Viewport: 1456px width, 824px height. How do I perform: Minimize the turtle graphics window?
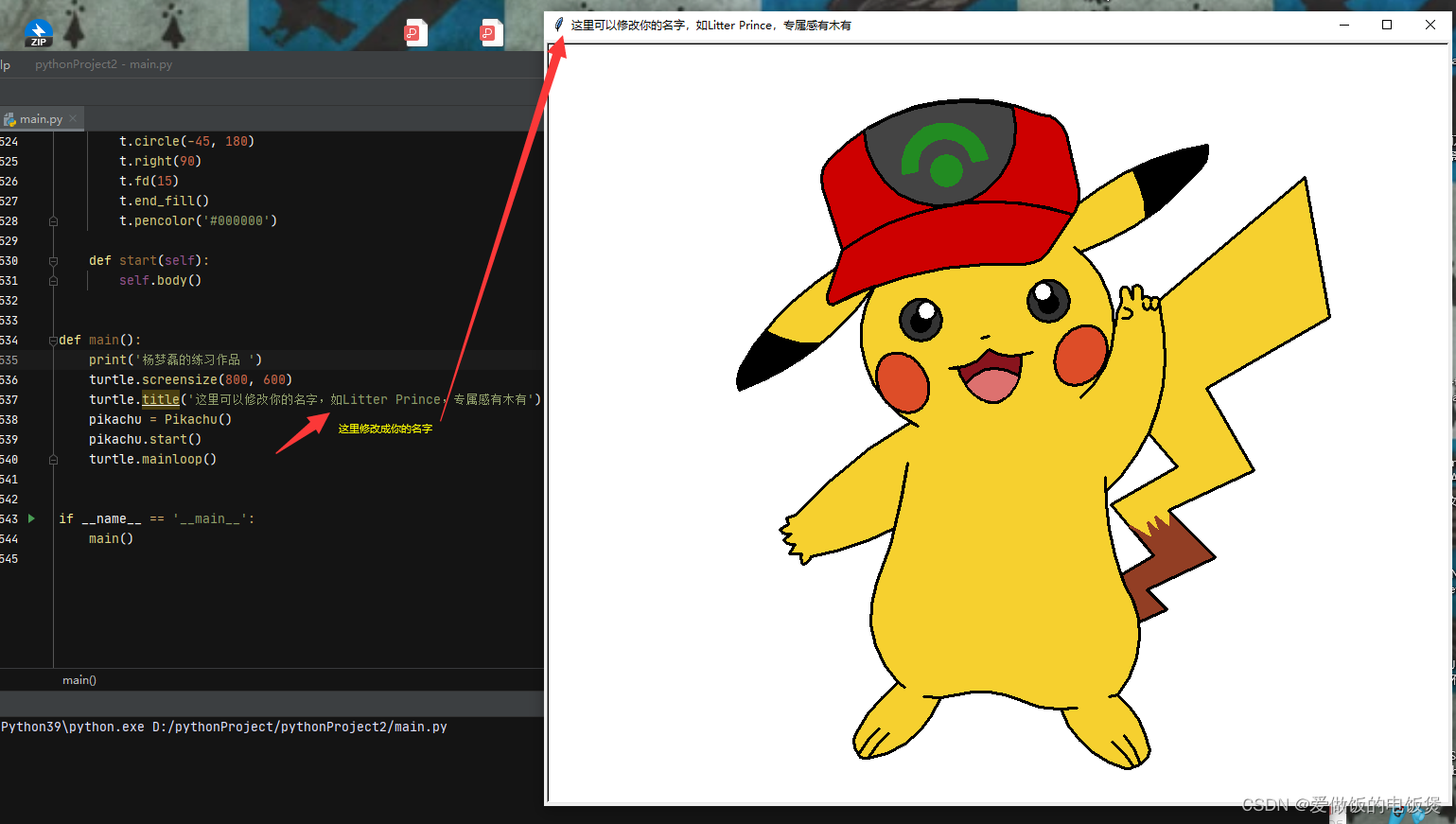[1343, 25]
